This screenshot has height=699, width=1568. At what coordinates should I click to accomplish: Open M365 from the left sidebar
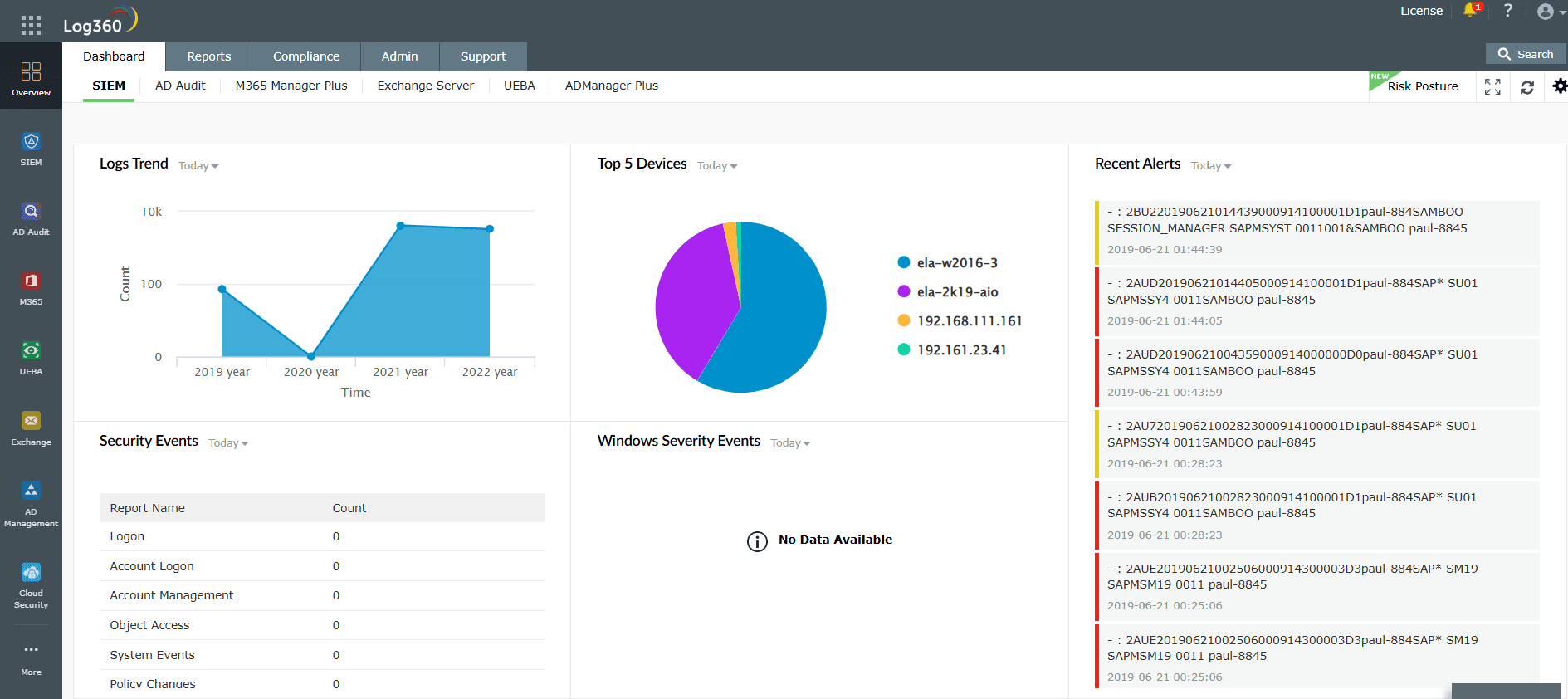(31, 289)
